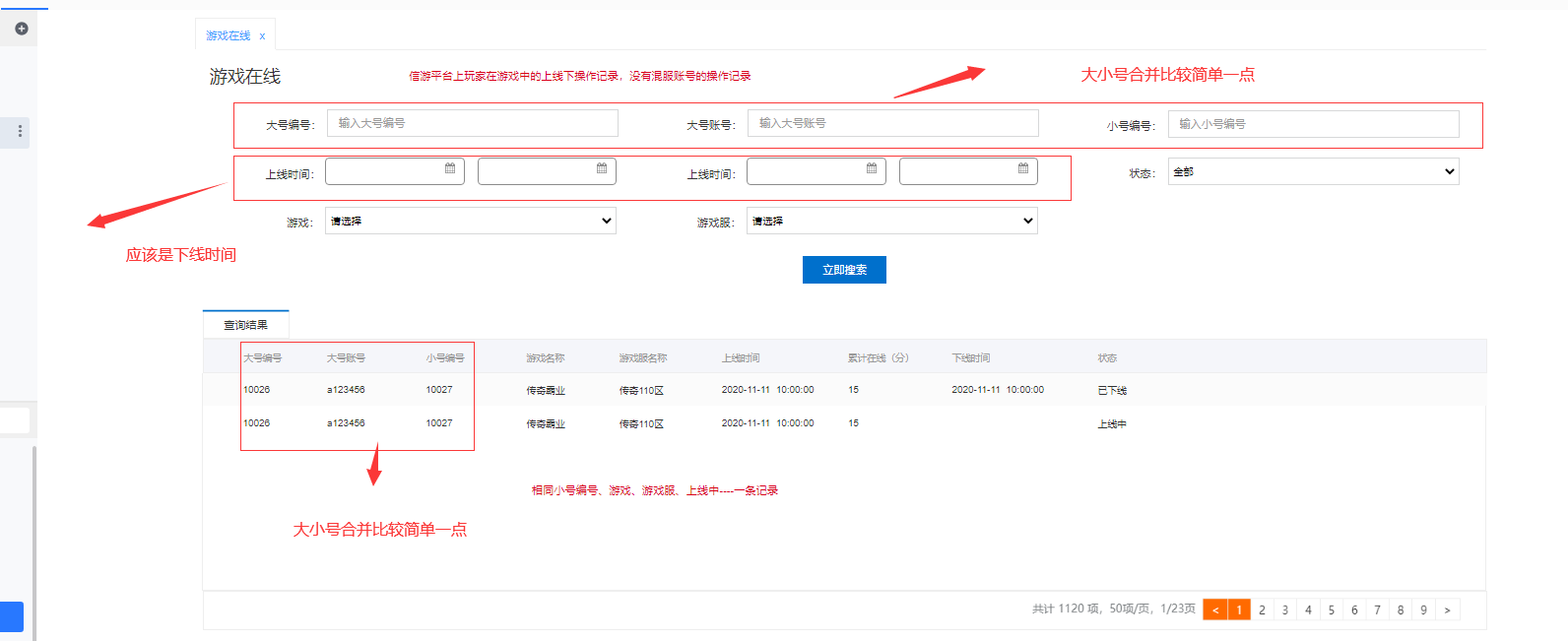Click the plus circle icon in left sidebar
This screenshot has height=641, width=1568.
[21, 29]
